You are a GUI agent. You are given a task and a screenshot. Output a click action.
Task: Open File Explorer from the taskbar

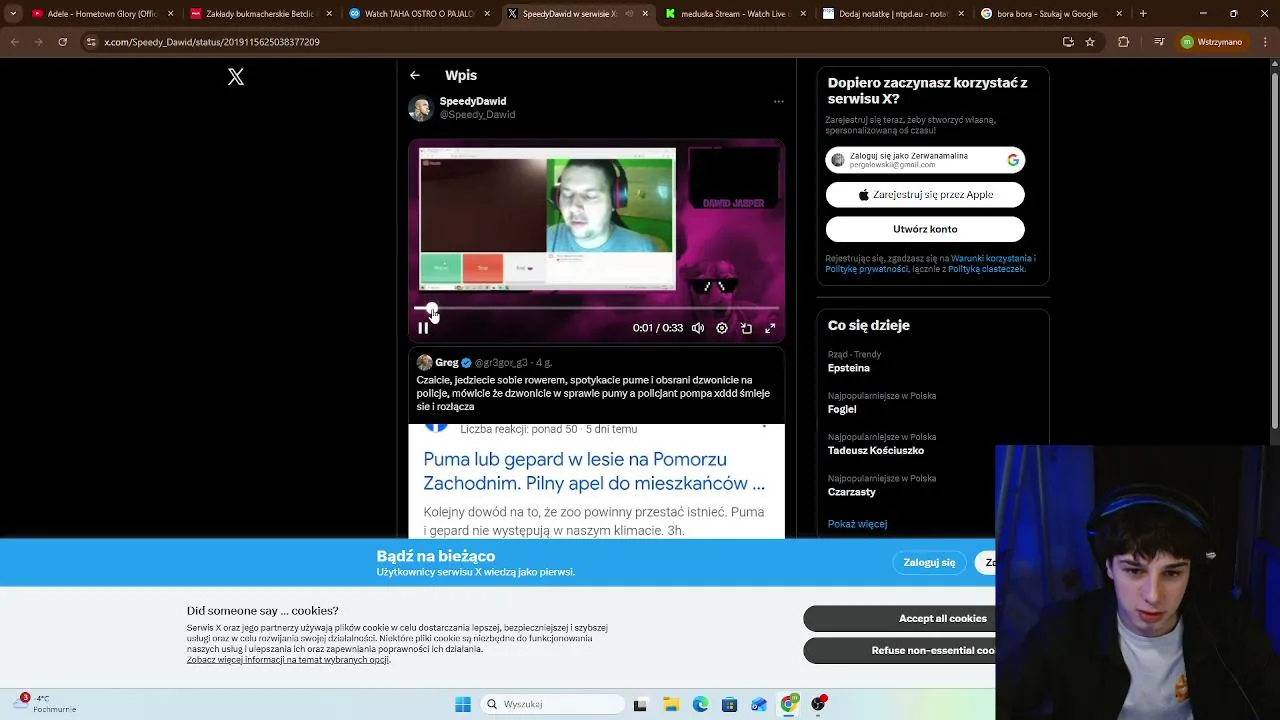(x=670, y=704)
